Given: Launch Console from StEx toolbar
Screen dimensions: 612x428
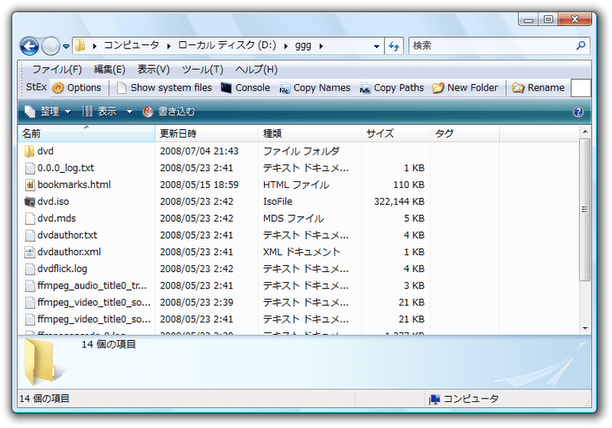Looking at the screenshot, I should point(245,88).
